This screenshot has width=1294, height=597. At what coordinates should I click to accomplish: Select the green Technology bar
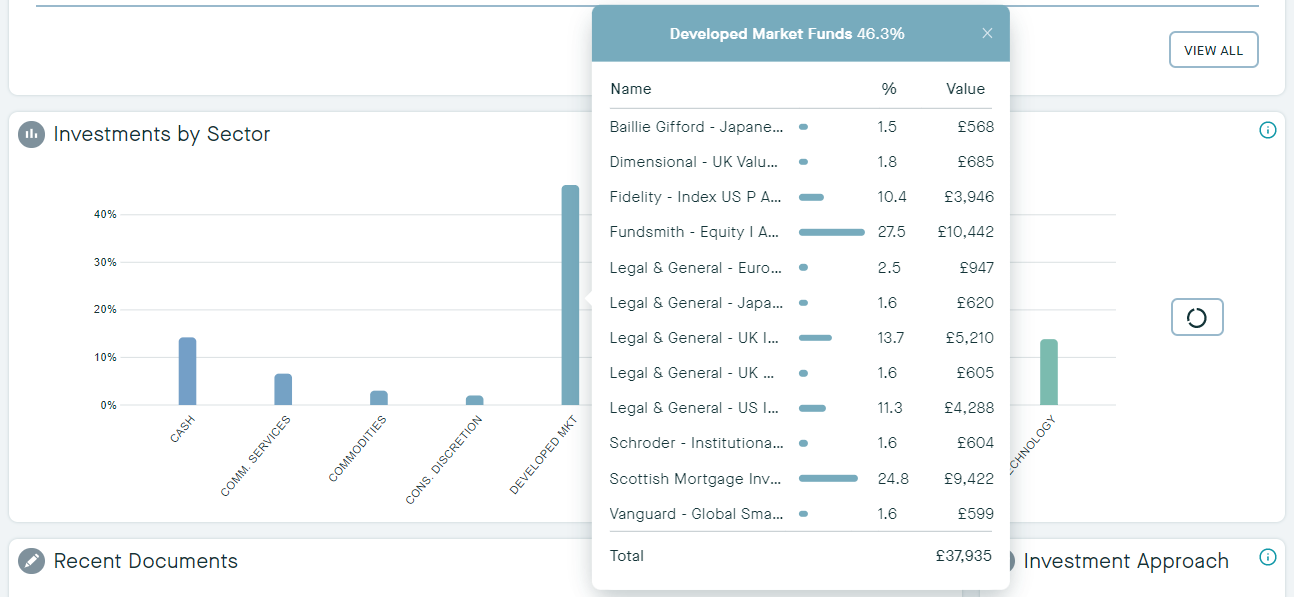1048,372
